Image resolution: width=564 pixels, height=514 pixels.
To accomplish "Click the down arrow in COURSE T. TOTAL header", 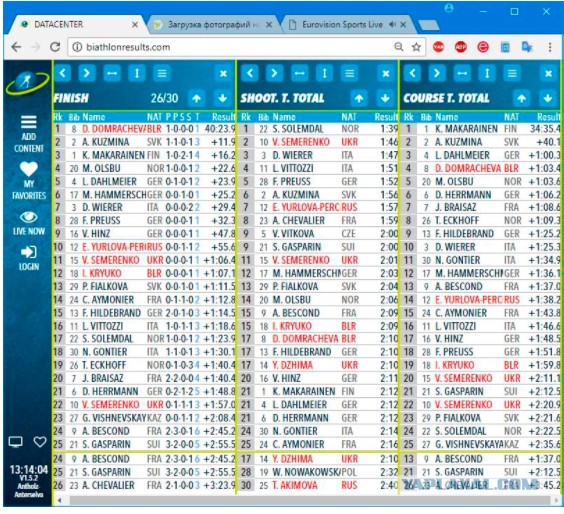I will pos(548,98).
